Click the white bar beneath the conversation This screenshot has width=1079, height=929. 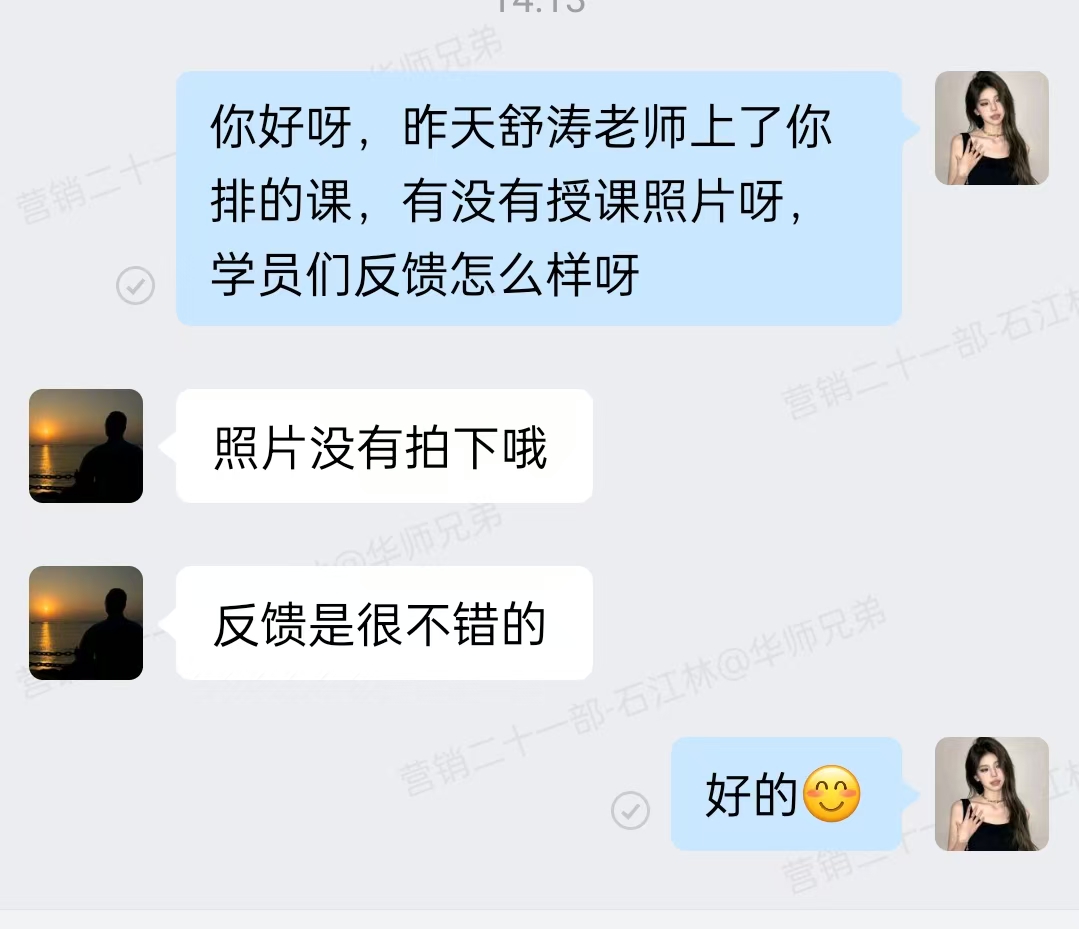pyautogui.click(x=540, y=919)
